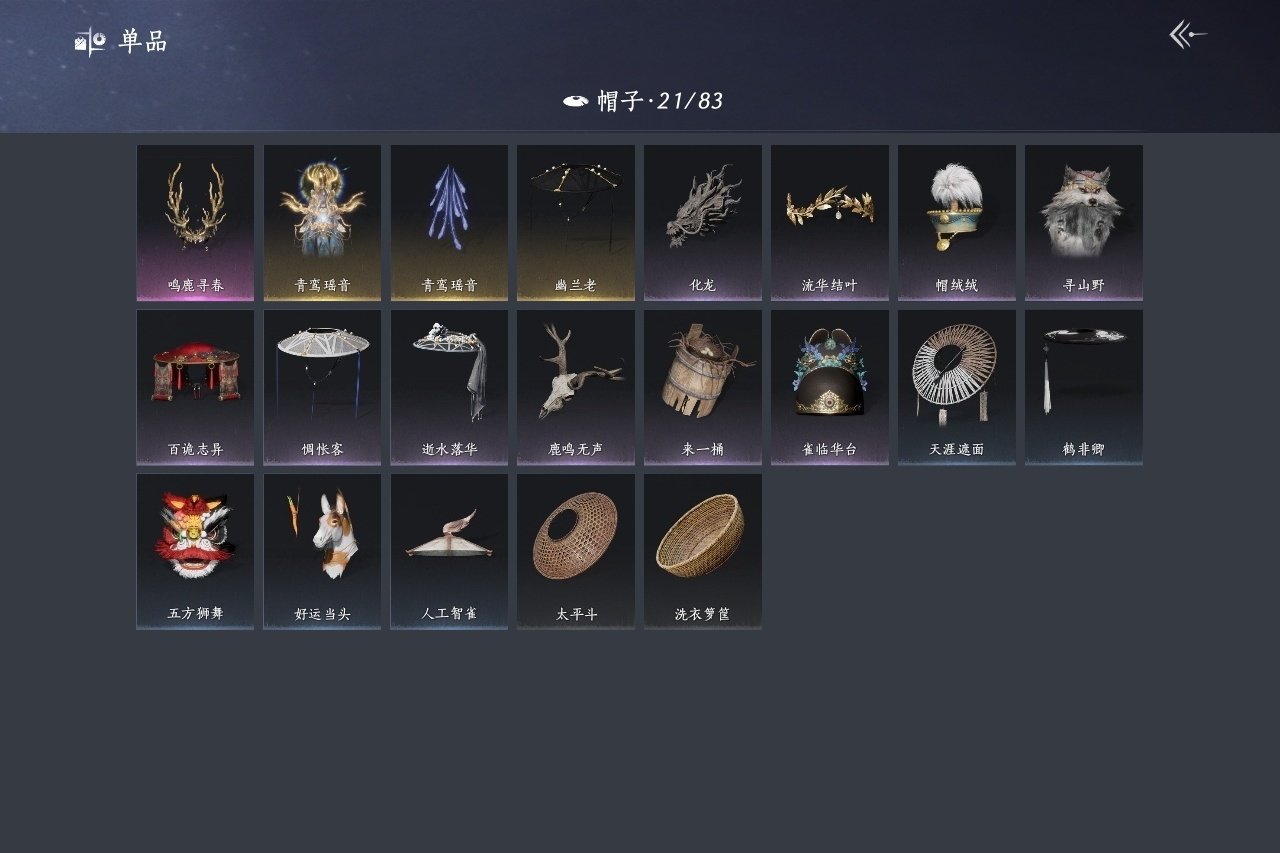Select the 寻山野 wolf head hat
This screenshot has width=1280, height=853.
[1084, 223]
